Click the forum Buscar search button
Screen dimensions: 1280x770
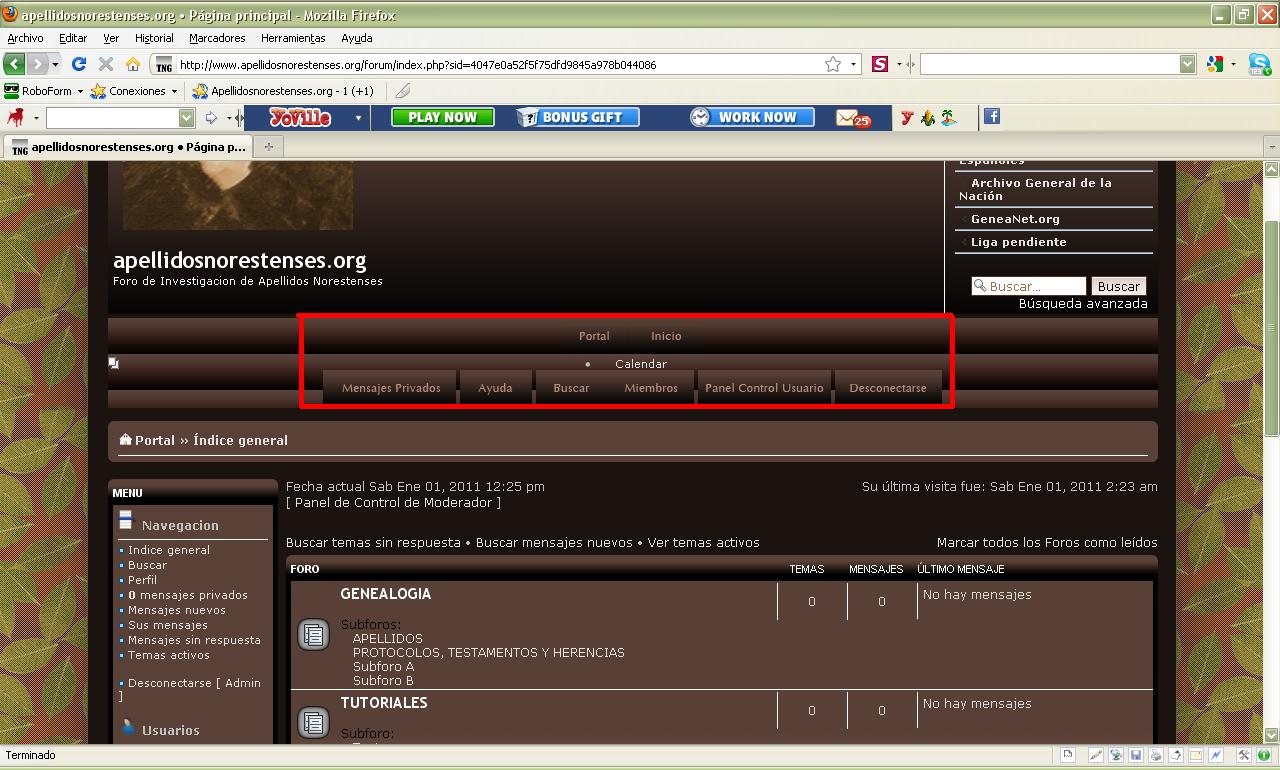point(1118,286)
